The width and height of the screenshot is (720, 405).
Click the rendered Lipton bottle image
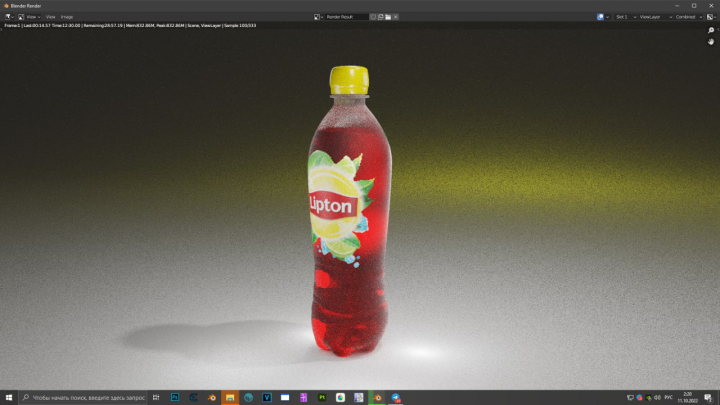[349, 211]
